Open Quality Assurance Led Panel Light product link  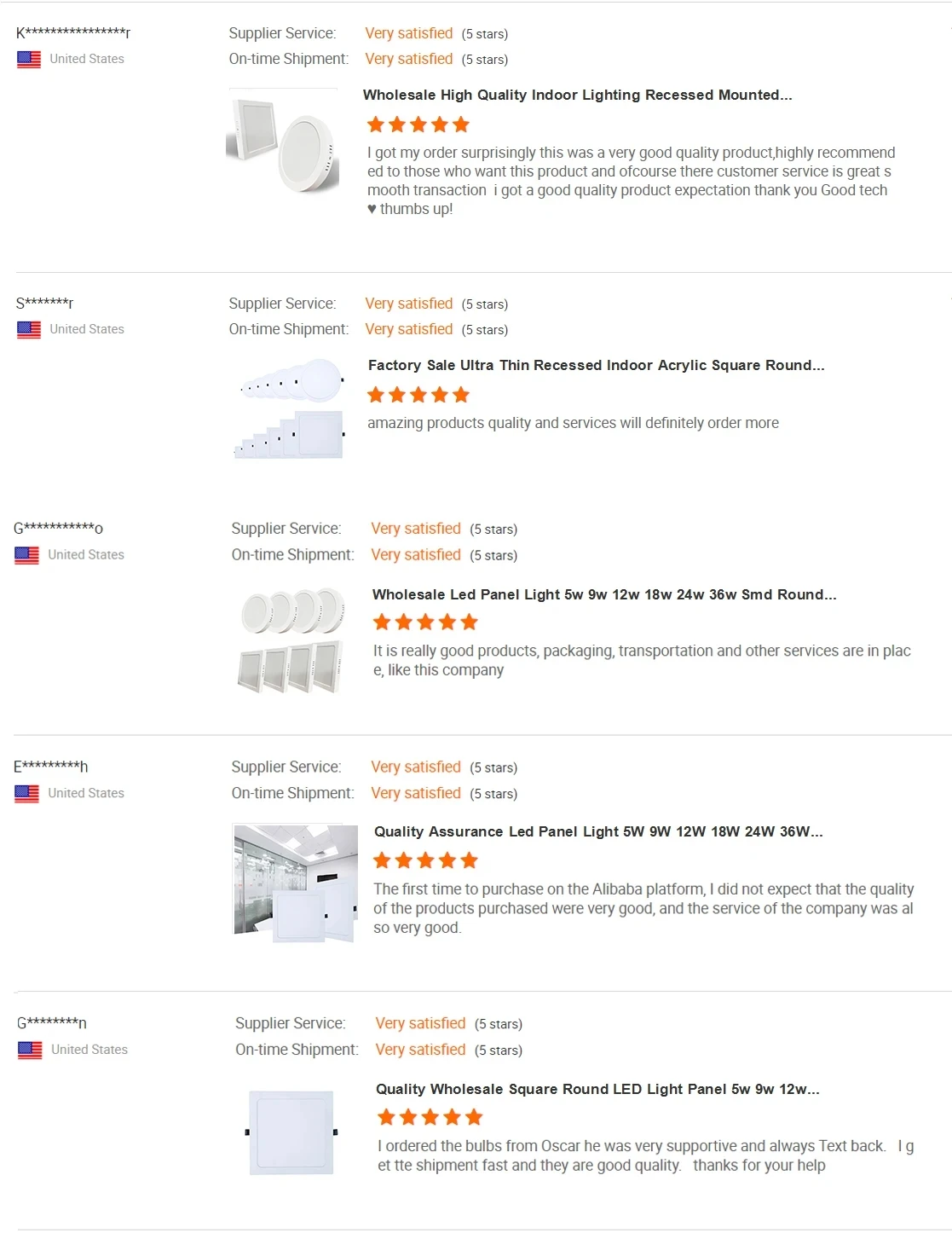[598, 832]
